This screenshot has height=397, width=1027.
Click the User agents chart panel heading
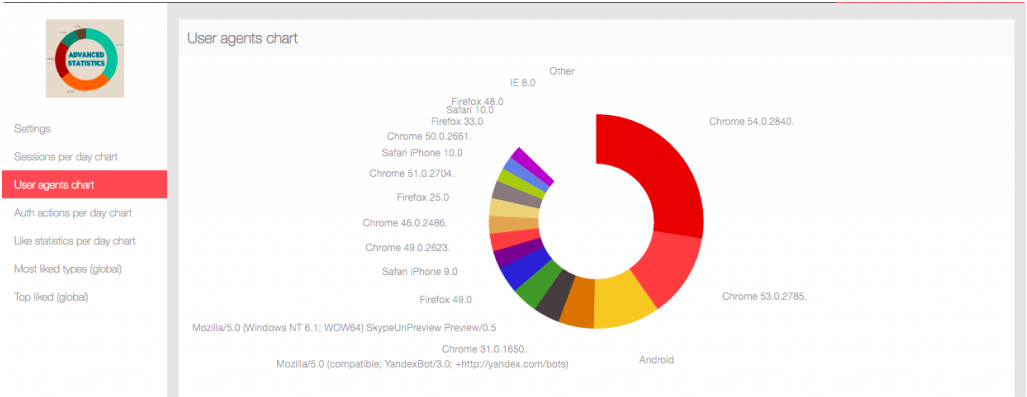click(x=242, y=39)
